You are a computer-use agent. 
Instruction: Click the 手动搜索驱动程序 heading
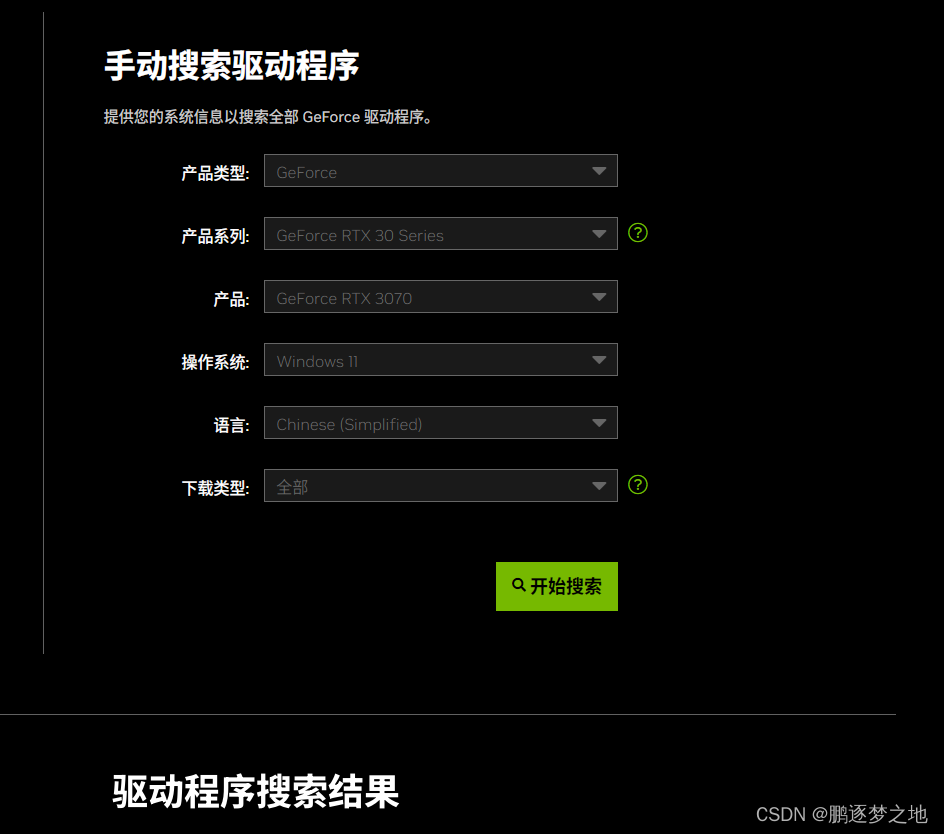coord(232,66)
